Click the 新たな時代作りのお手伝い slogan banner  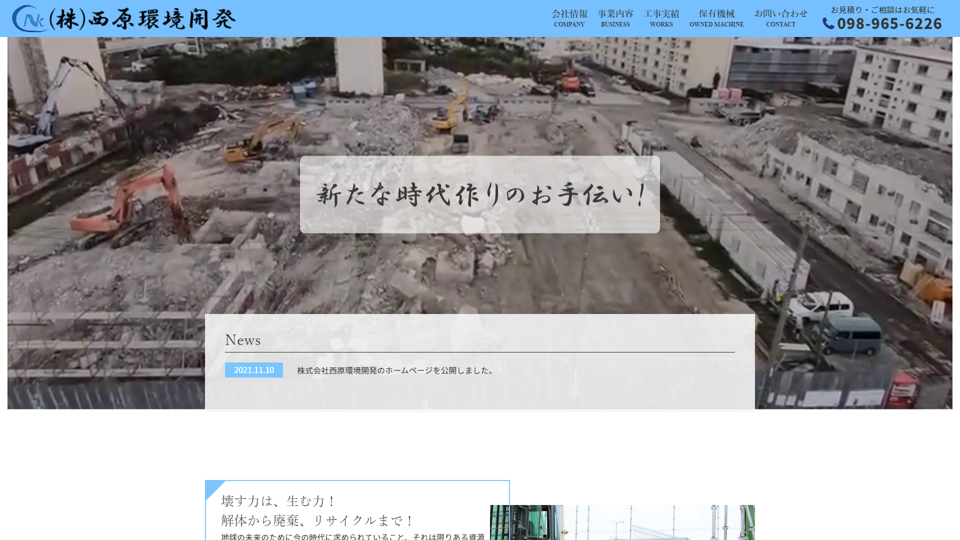coord(480,194)
